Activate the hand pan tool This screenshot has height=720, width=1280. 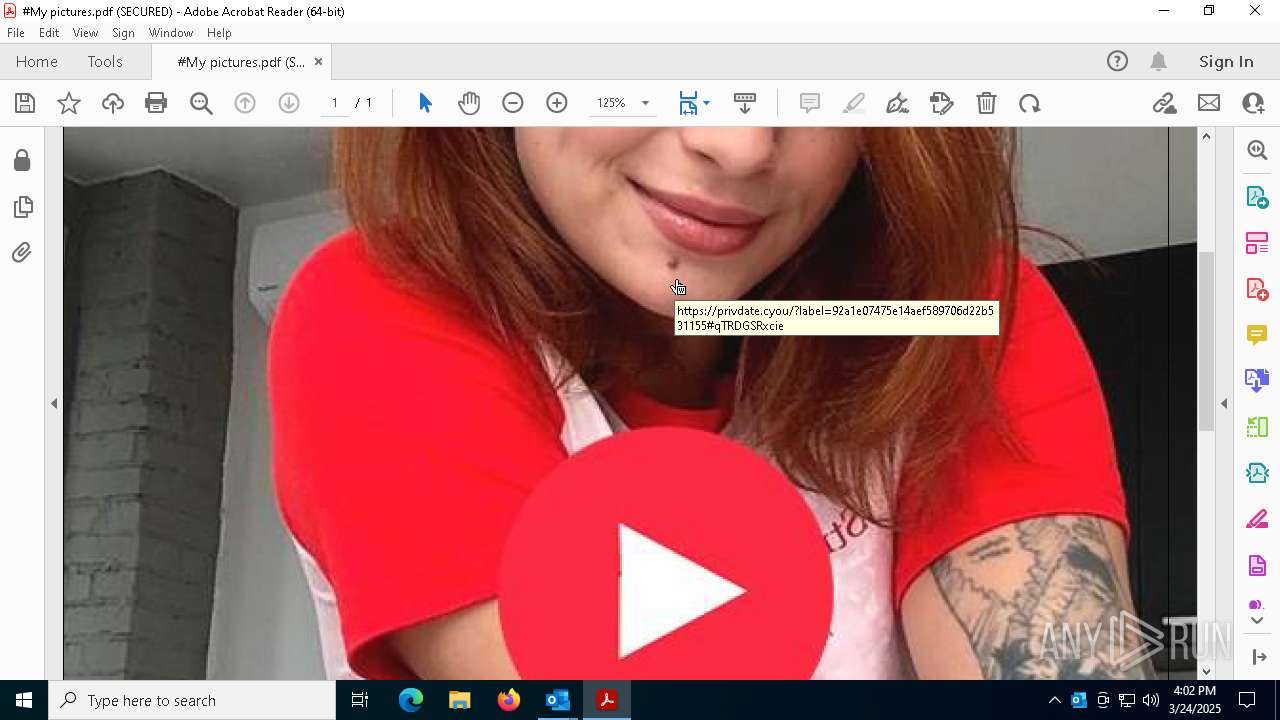pyautogui.click(x=469, y=103)
